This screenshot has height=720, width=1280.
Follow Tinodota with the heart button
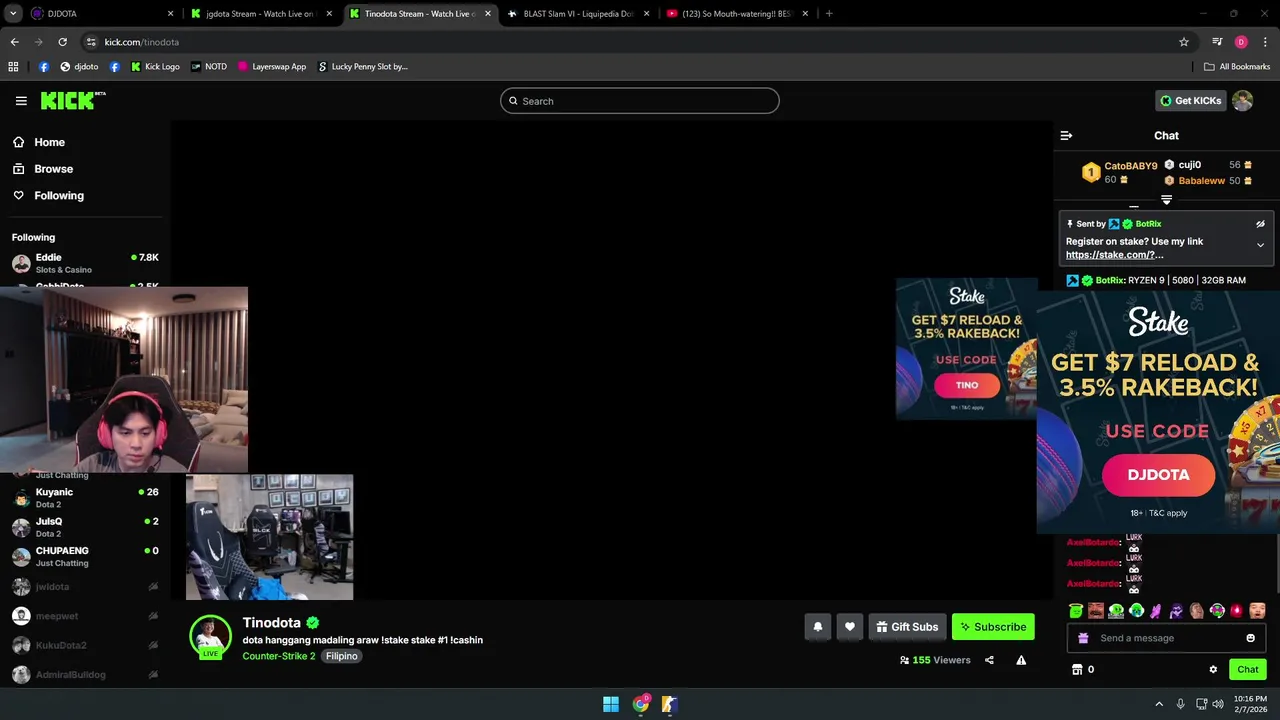tap(849, 627)
